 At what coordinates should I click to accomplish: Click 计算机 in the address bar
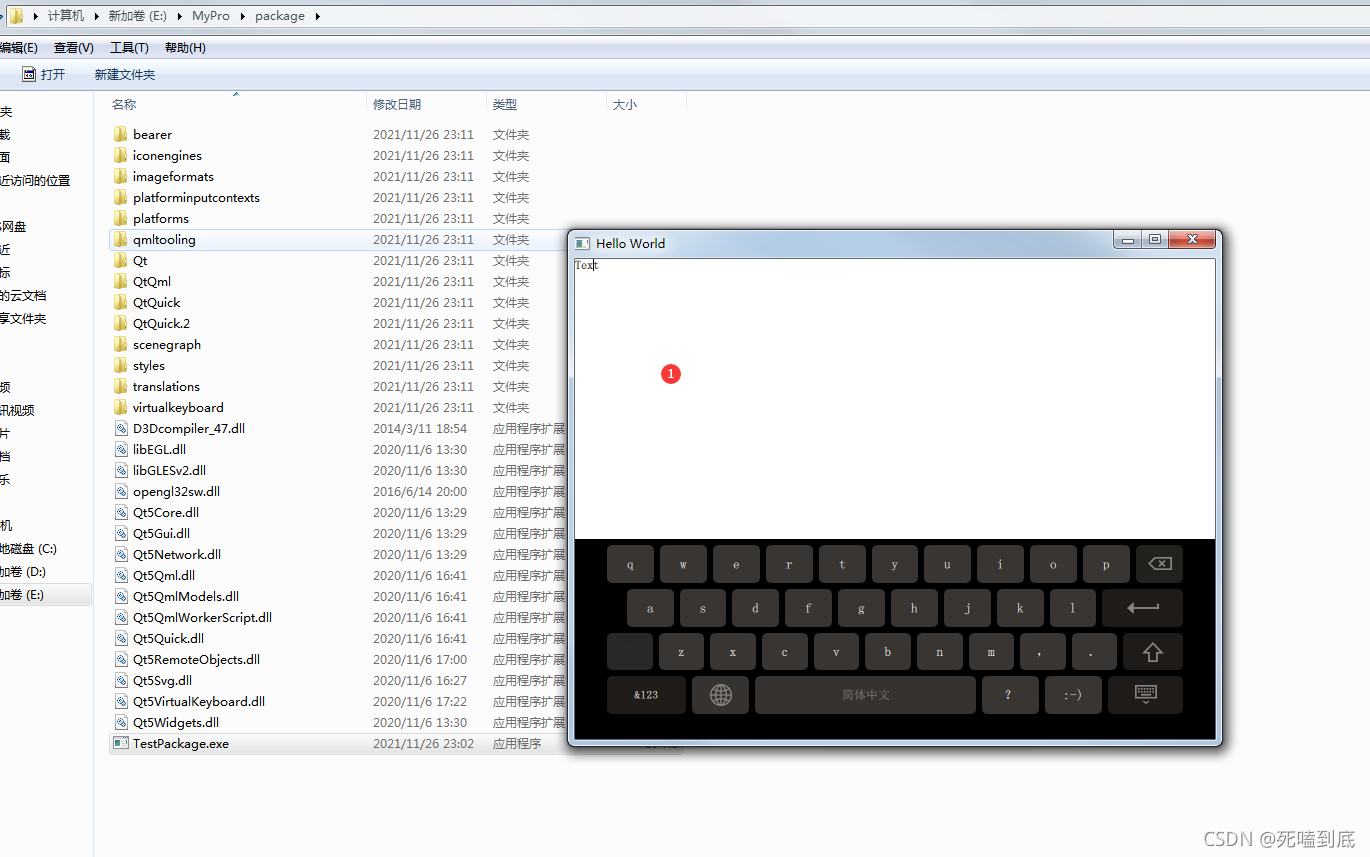click(x=66, y=16)
